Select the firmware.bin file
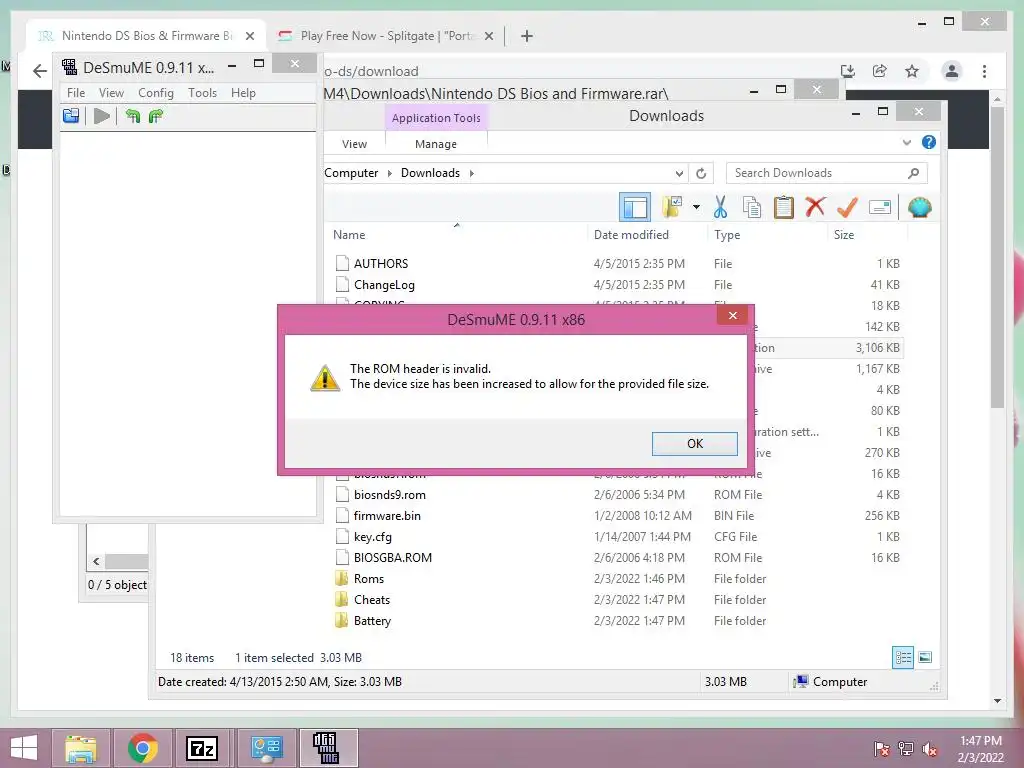Image resolution: width=1024 pixels, height=768 pixels. 387,516
